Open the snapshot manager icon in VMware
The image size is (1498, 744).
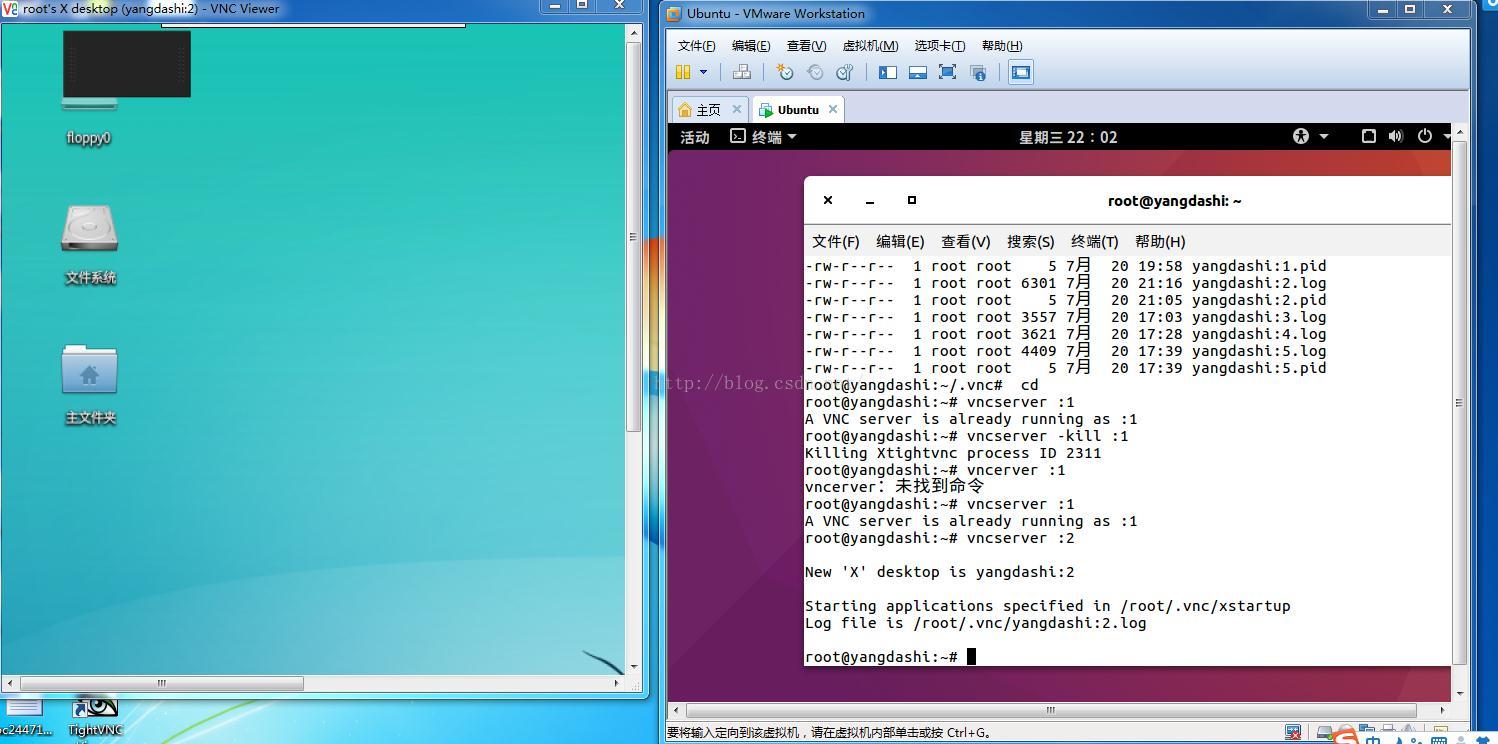pos(845,72)
